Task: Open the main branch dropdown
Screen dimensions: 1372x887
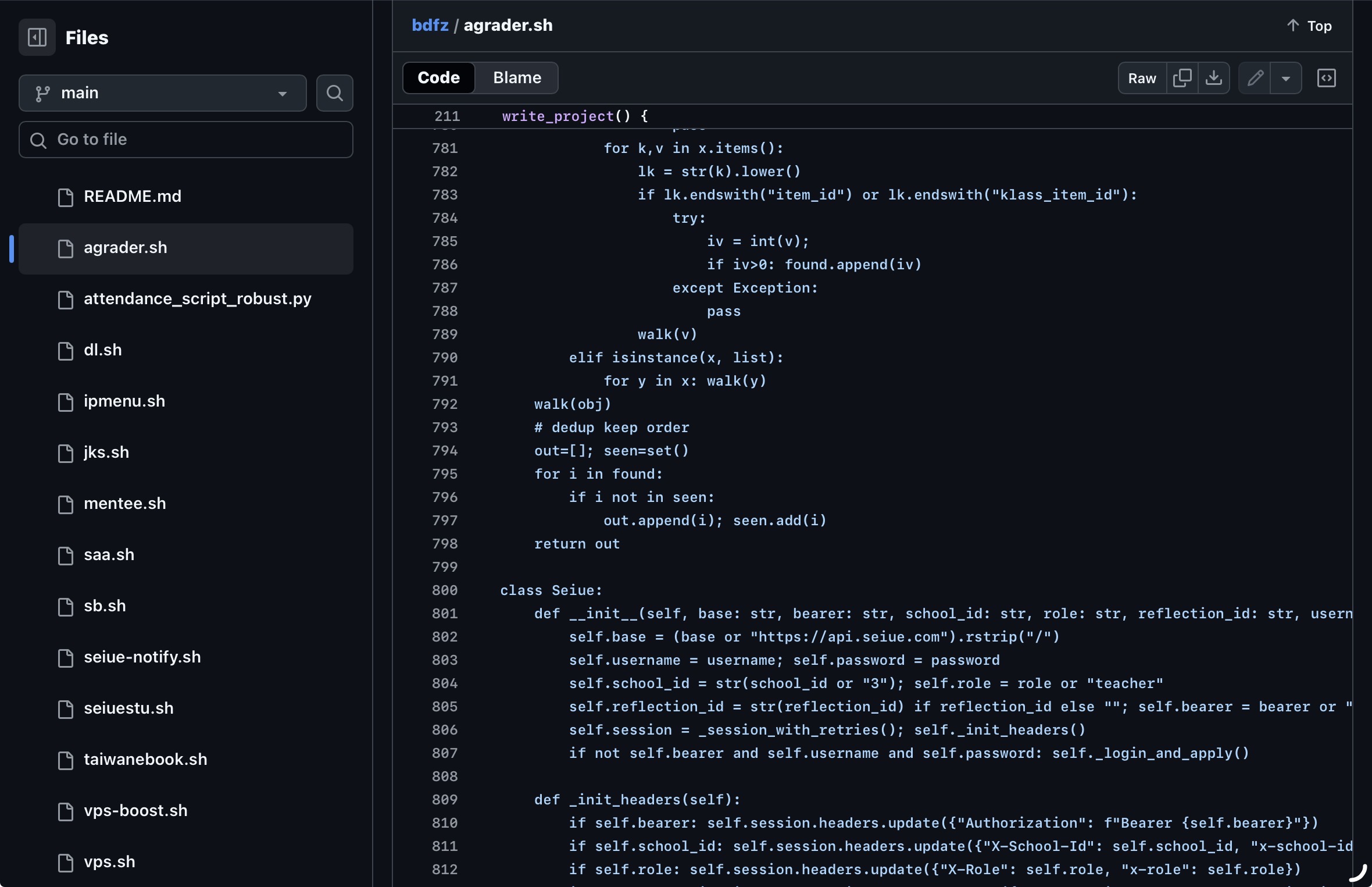Action: click(x=162, y=93)
